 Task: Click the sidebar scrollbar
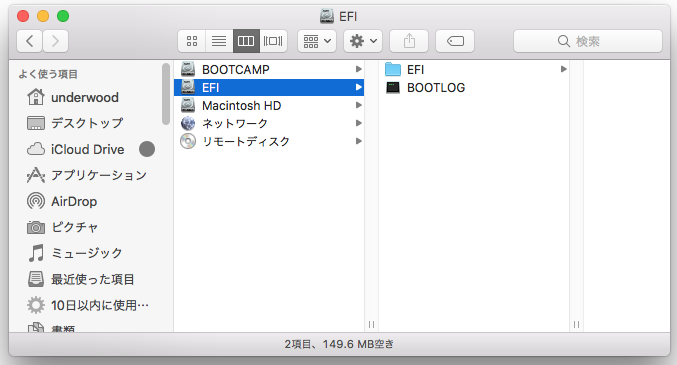click(166, 94)
